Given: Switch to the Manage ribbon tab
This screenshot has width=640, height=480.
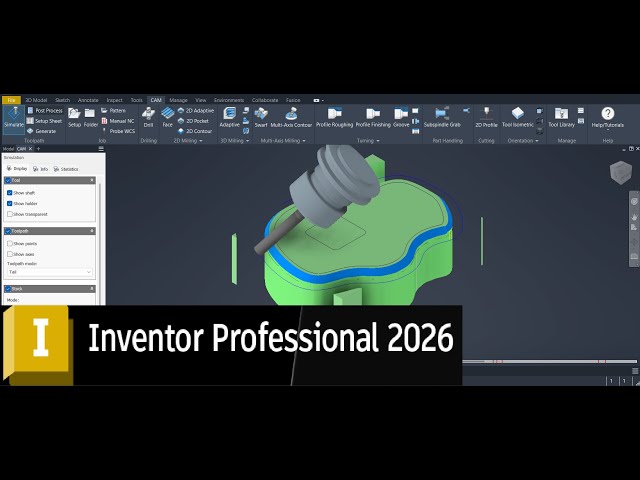Looking at the screenshot, I should [x=178, y=100].
